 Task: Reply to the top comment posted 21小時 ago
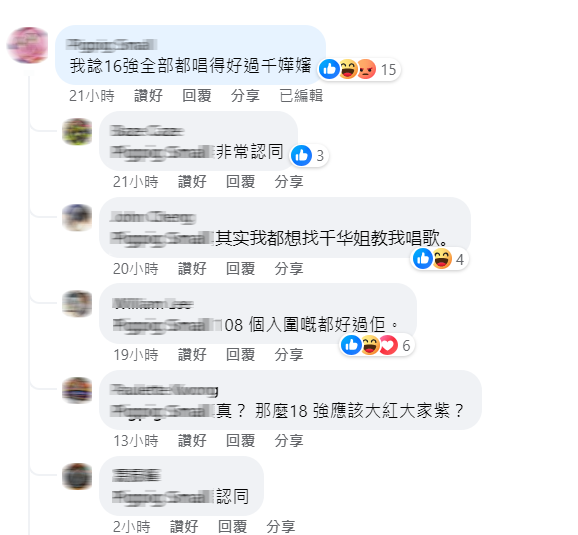tap(196, 96)
